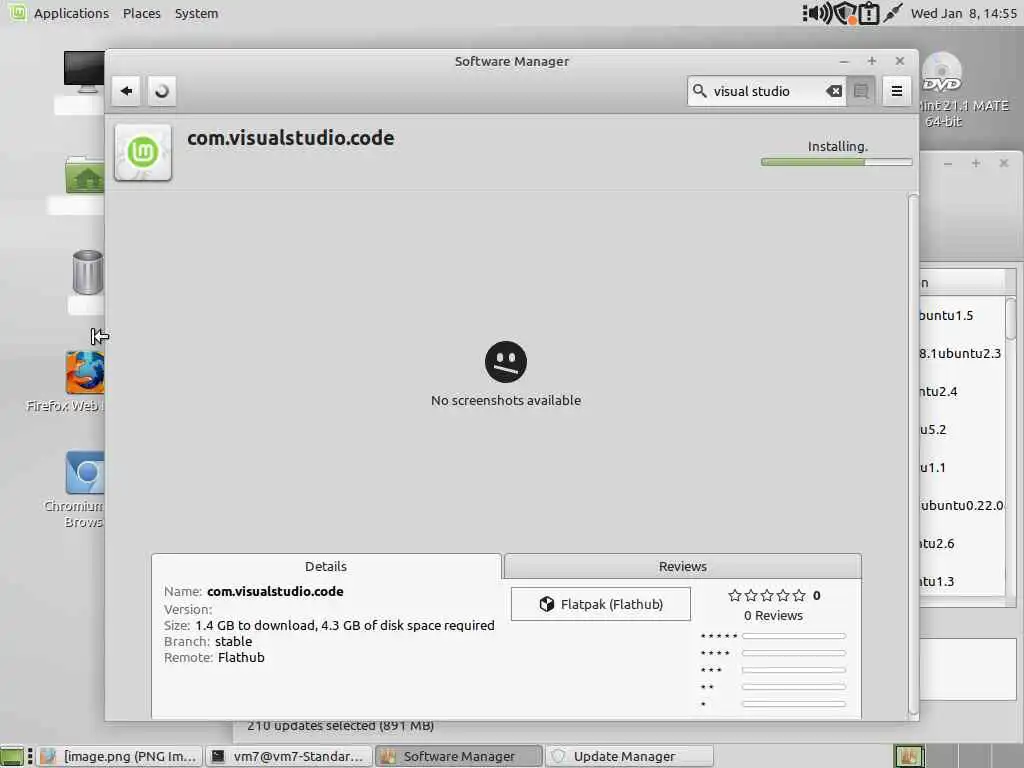Screen dimensions: 1024x768
Task: Focus the 'visual studio' search field
Action: pyautogui.click(x=766, y=91)
